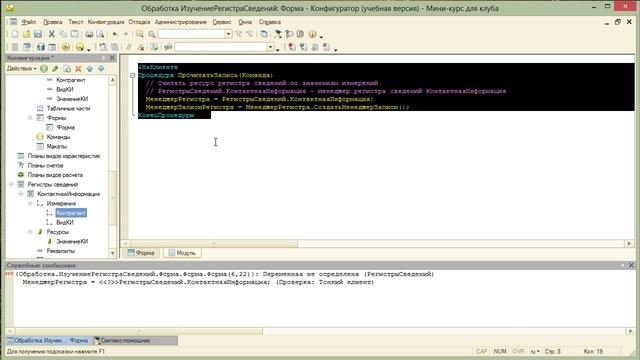Image resolution: width=640 pixels, height=360 pixels.
Task: Click the Copy toolbar icon
Action: click(x=63, y=35)
